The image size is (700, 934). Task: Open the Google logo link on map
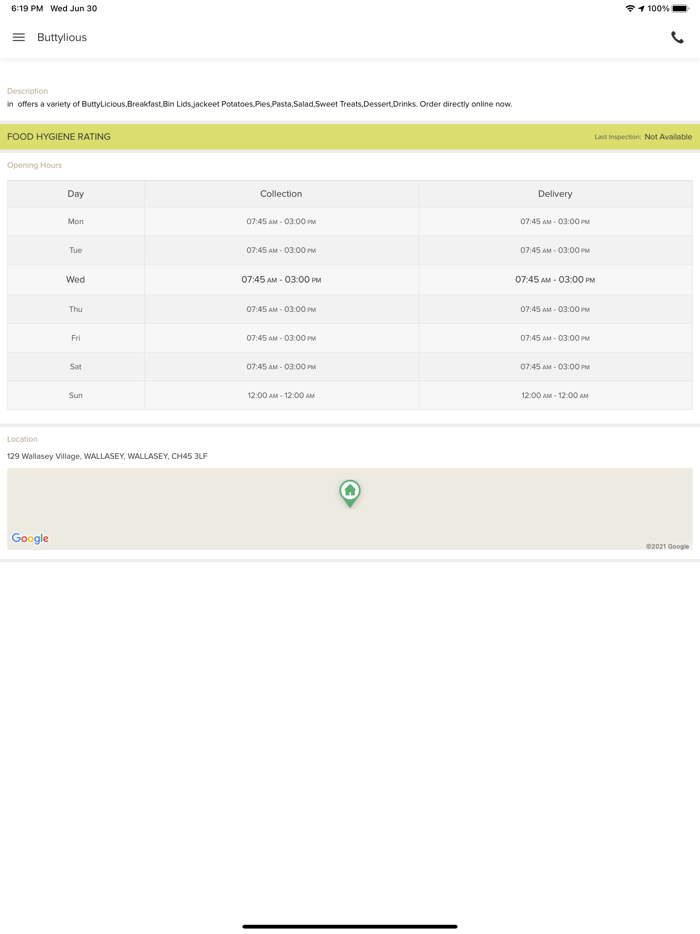(x=30, y=538)
